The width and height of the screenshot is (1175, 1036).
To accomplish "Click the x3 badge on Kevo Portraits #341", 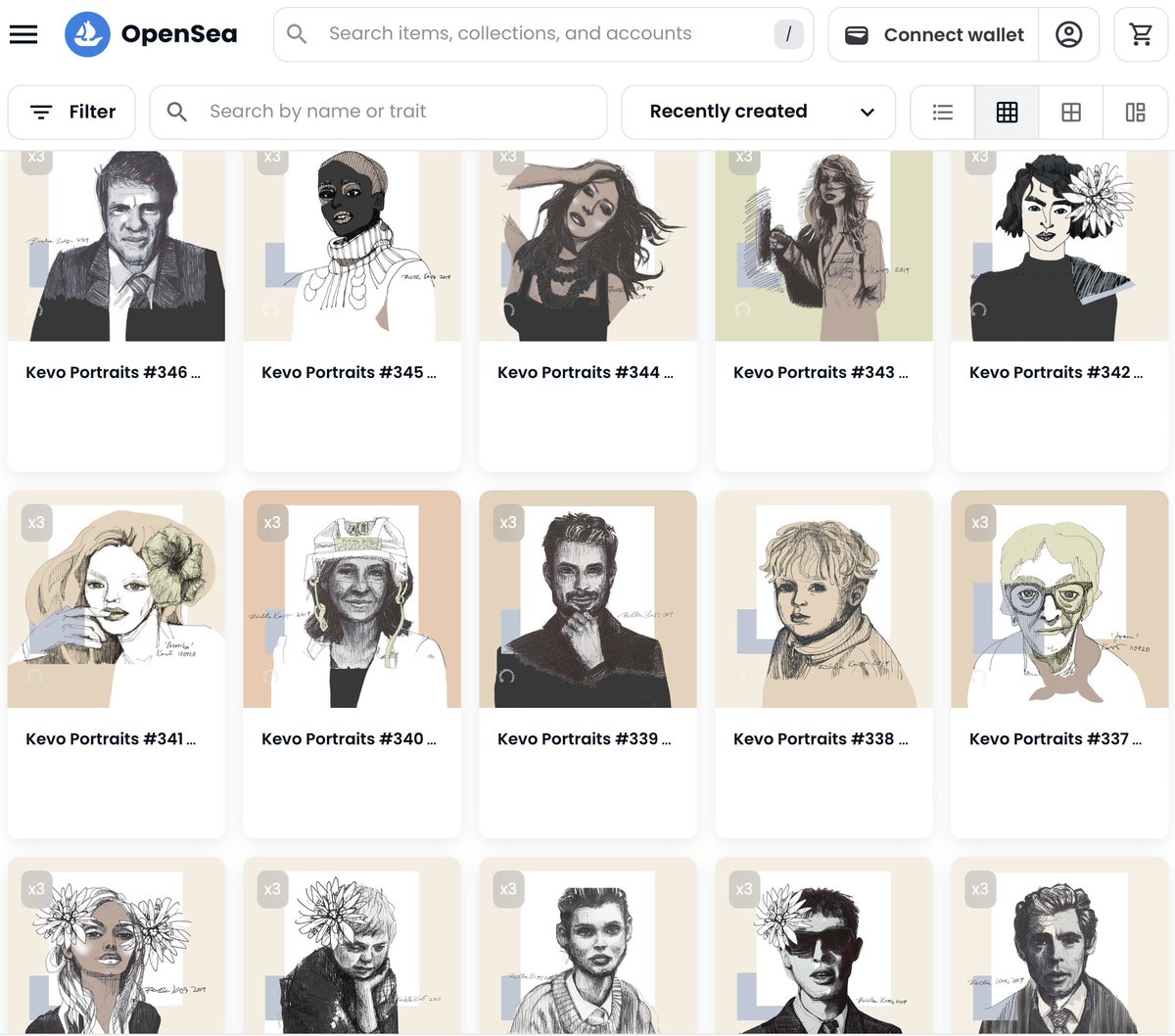I will [x=36, y=523].
